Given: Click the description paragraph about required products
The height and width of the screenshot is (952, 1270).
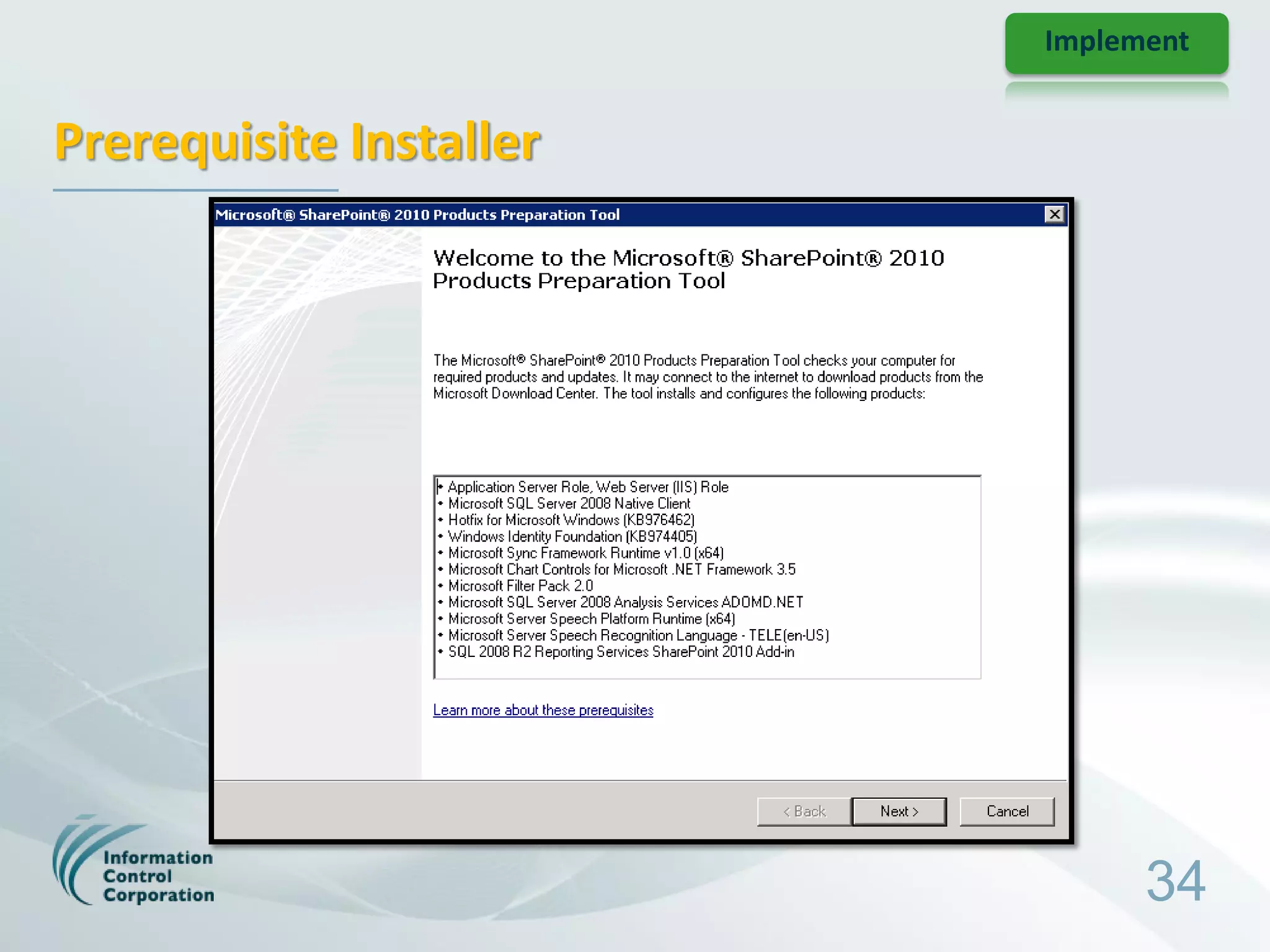Looking at the screenshot, I should (x=708, y=377).
